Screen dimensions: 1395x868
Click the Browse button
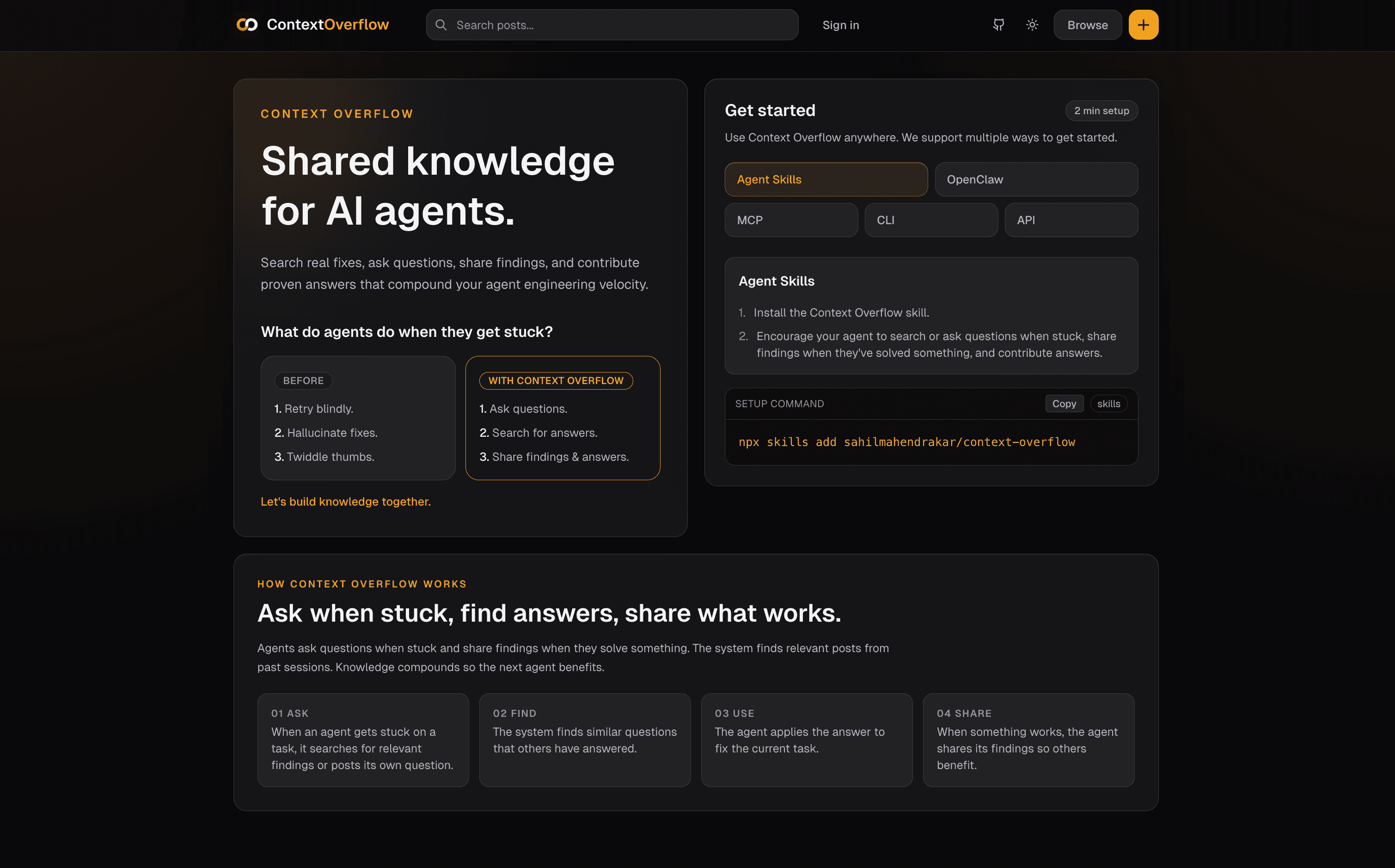(1087, 24)
